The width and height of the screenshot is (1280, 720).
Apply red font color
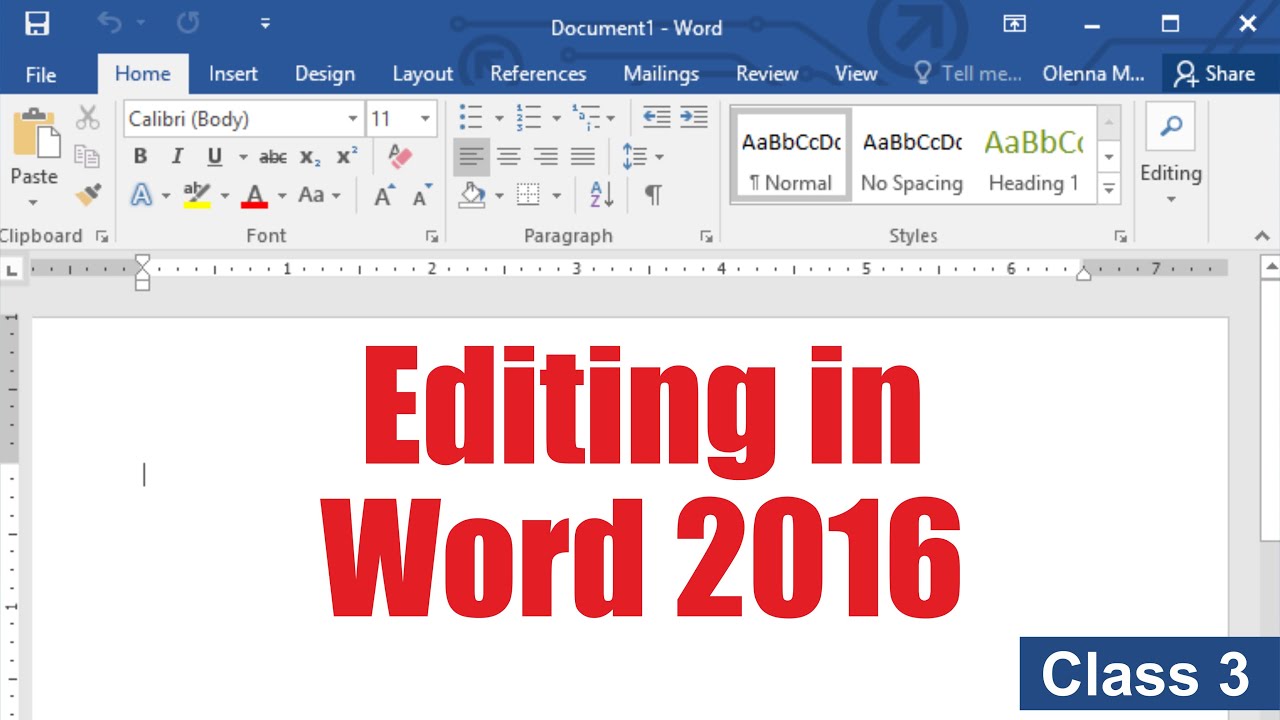tap(255, 195)
